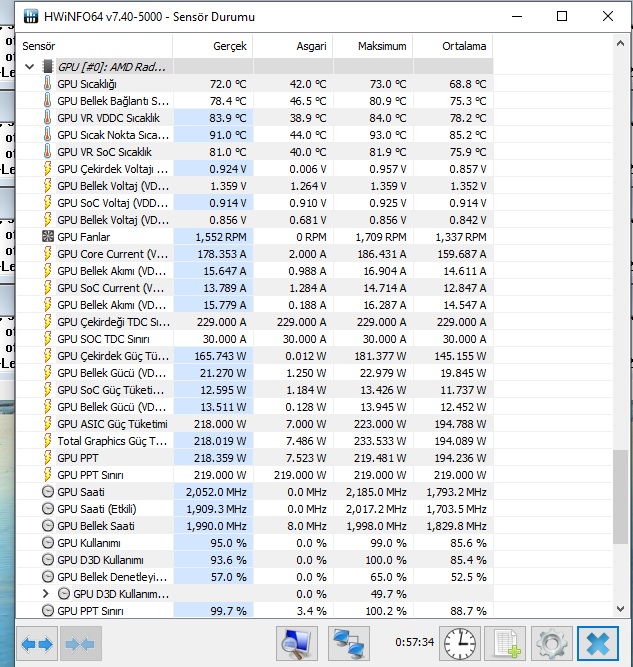This screenshot has width=633, height=667.
Task: Select GPU Çekirdek Güç Tü... row label
Action: click(113, 356)
